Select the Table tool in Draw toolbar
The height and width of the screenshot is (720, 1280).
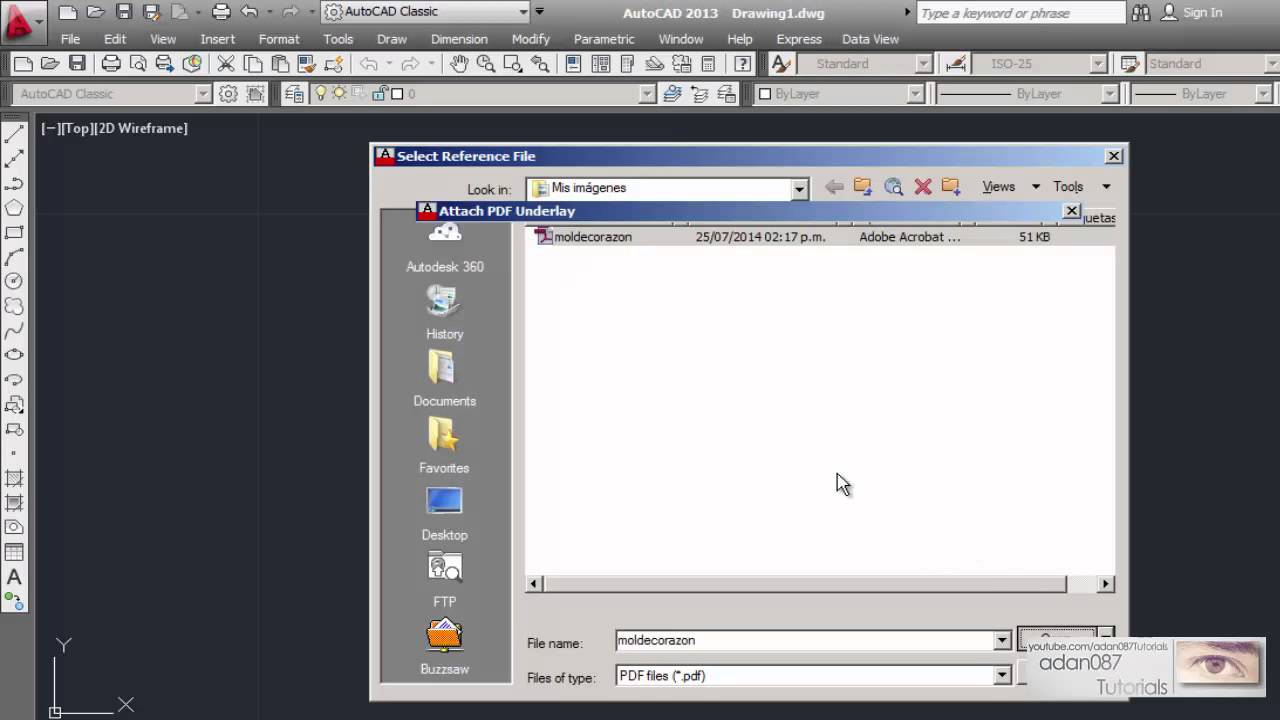coord(14,552)
